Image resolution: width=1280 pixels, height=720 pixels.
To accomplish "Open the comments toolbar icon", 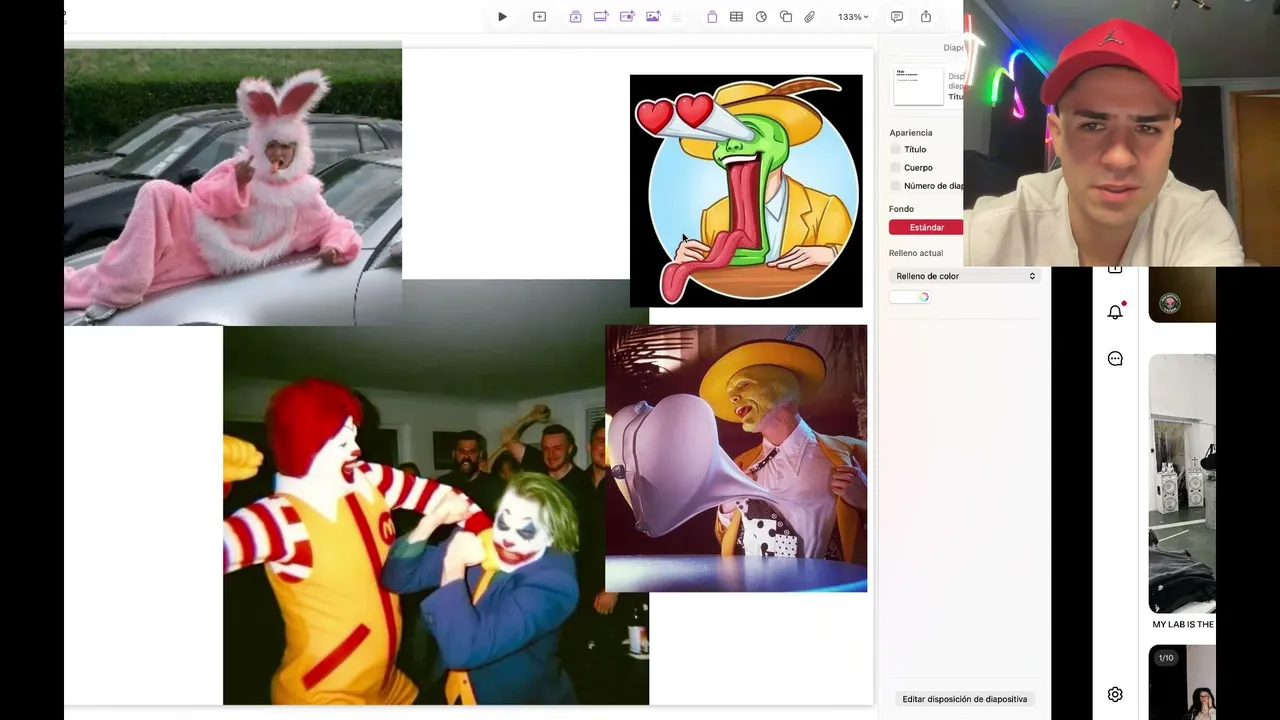I will [x=897, y=17].
